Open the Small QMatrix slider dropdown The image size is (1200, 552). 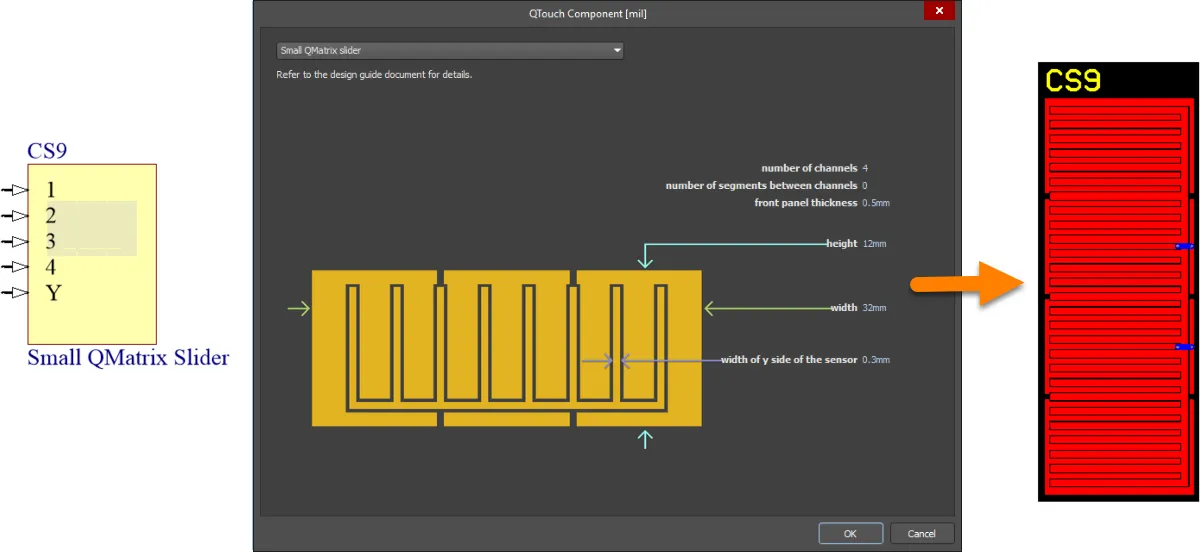[x=450, y=50]
